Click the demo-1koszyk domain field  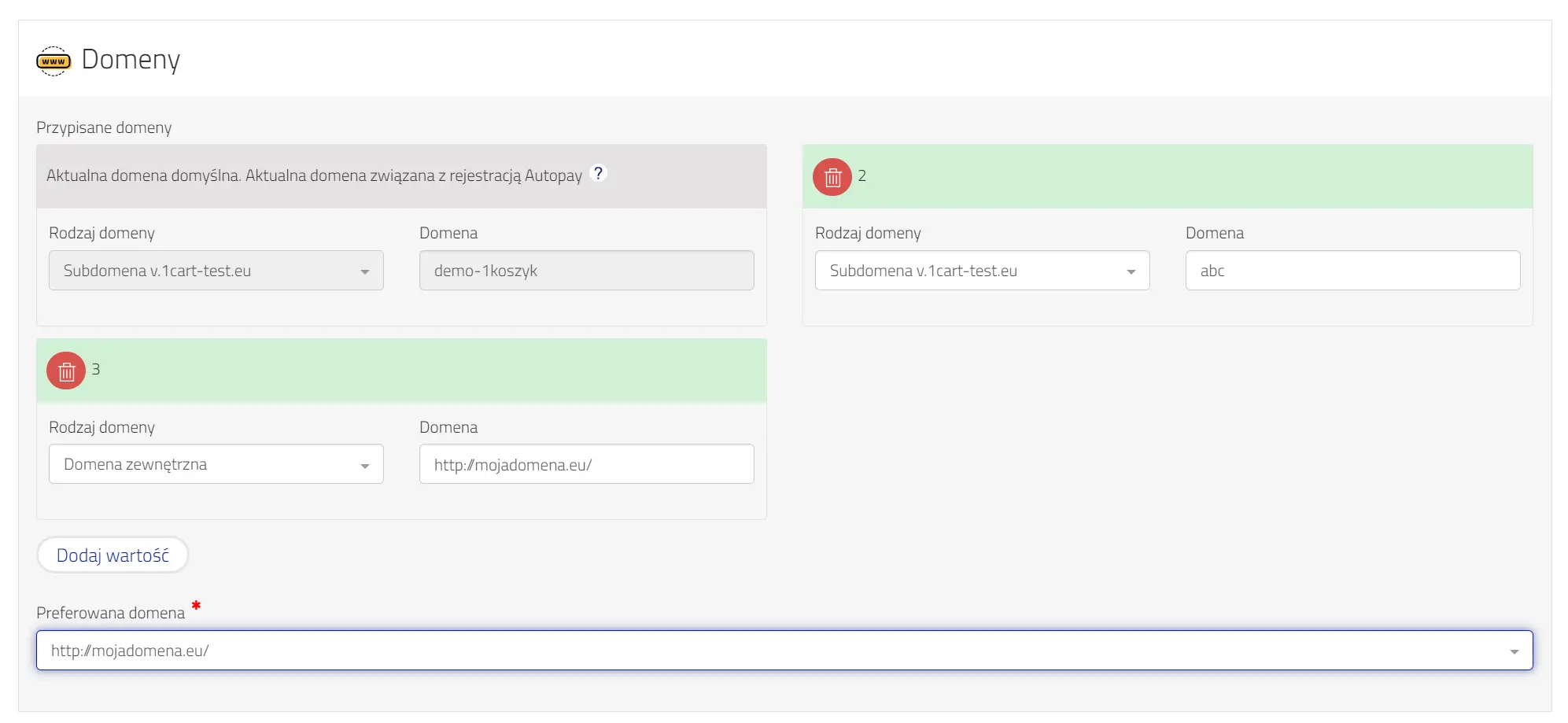click(586, 271)
